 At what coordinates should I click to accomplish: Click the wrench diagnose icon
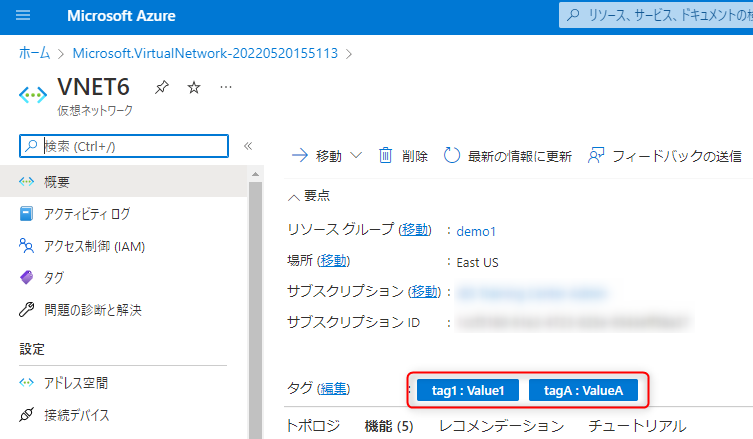coord(26,310)
